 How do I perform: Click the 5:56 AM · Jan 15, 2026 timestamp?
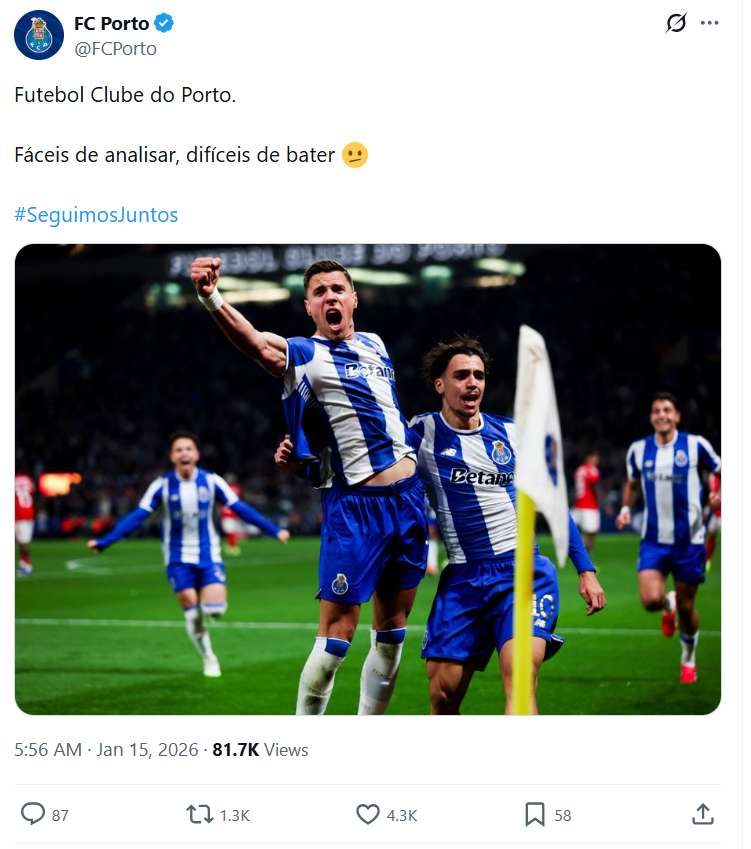tap(104, 749)
